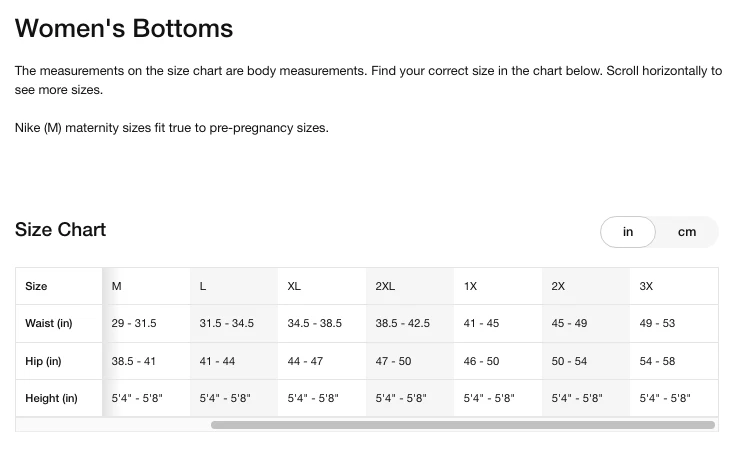The width and height of the screenshot is (741, 452).
Task: Click the Hip (in) row label
Action: pyautogui.click(x=43, y=361)
